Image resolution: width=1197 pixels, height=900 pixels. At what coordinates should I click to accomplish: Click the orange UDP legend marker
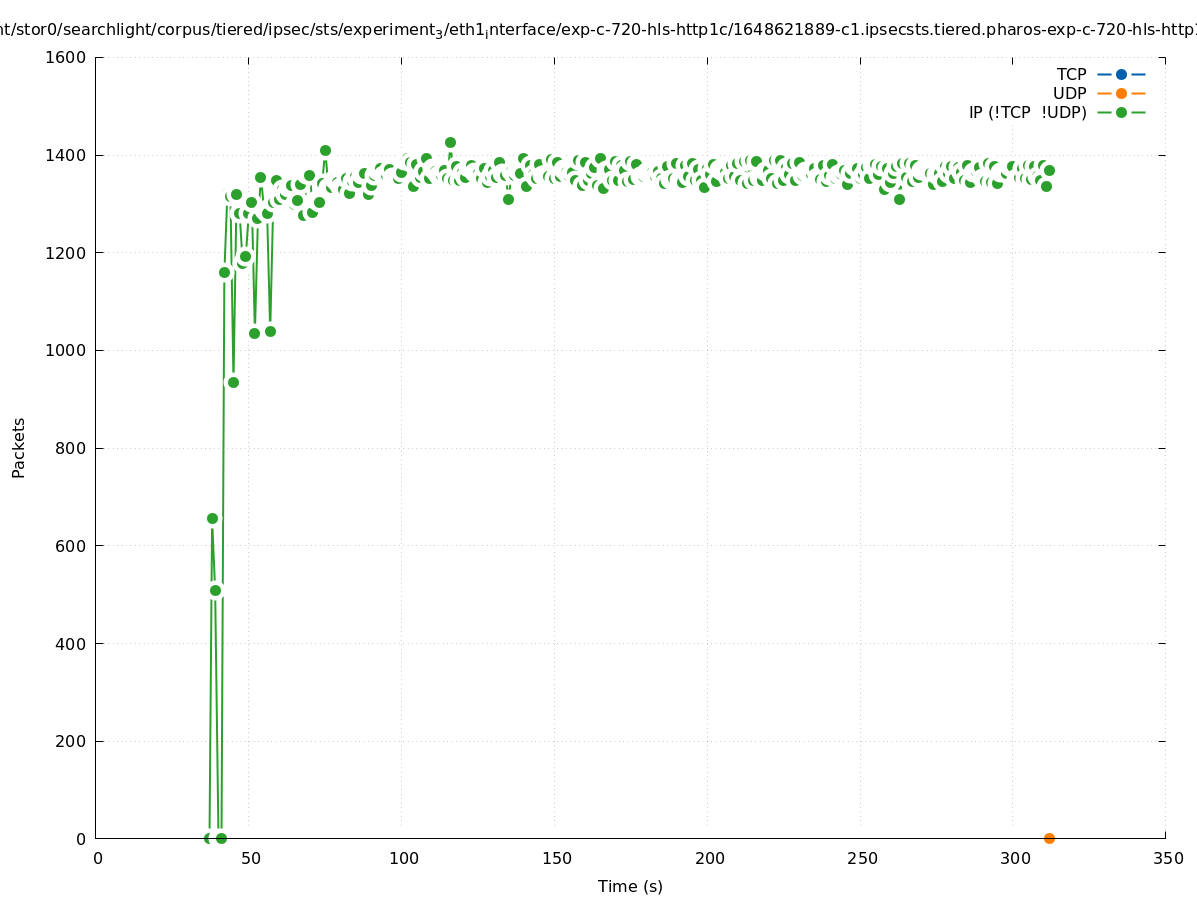pos(1121,93)
